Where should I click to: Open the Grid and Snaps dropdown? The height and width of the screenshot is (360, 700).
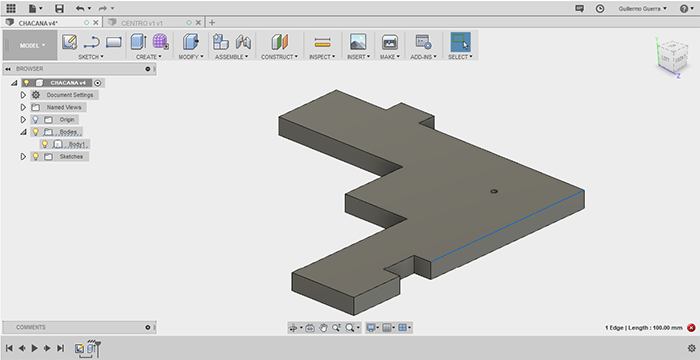point(388,328)
